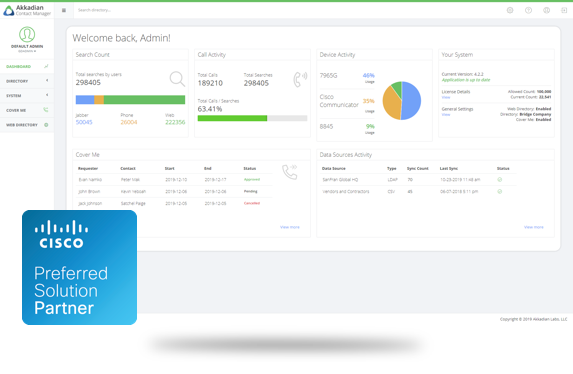This screenshot has width=573, height=374.
Task: Click the Cover Me phone handset icon
Action: 289,172
